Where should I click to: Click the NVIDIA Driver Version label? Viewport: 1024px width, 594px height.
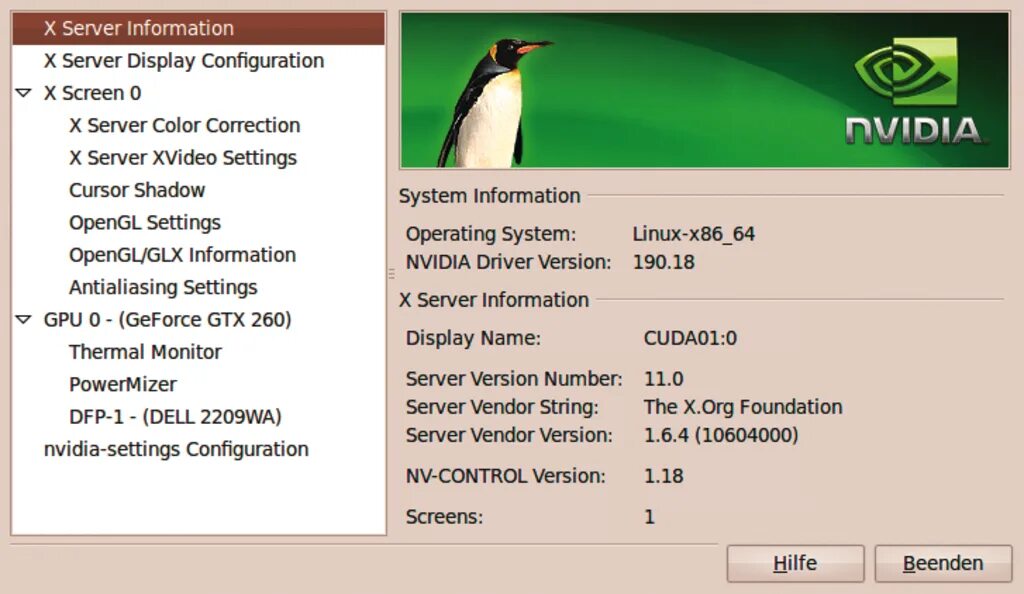(x=509, y=262)
